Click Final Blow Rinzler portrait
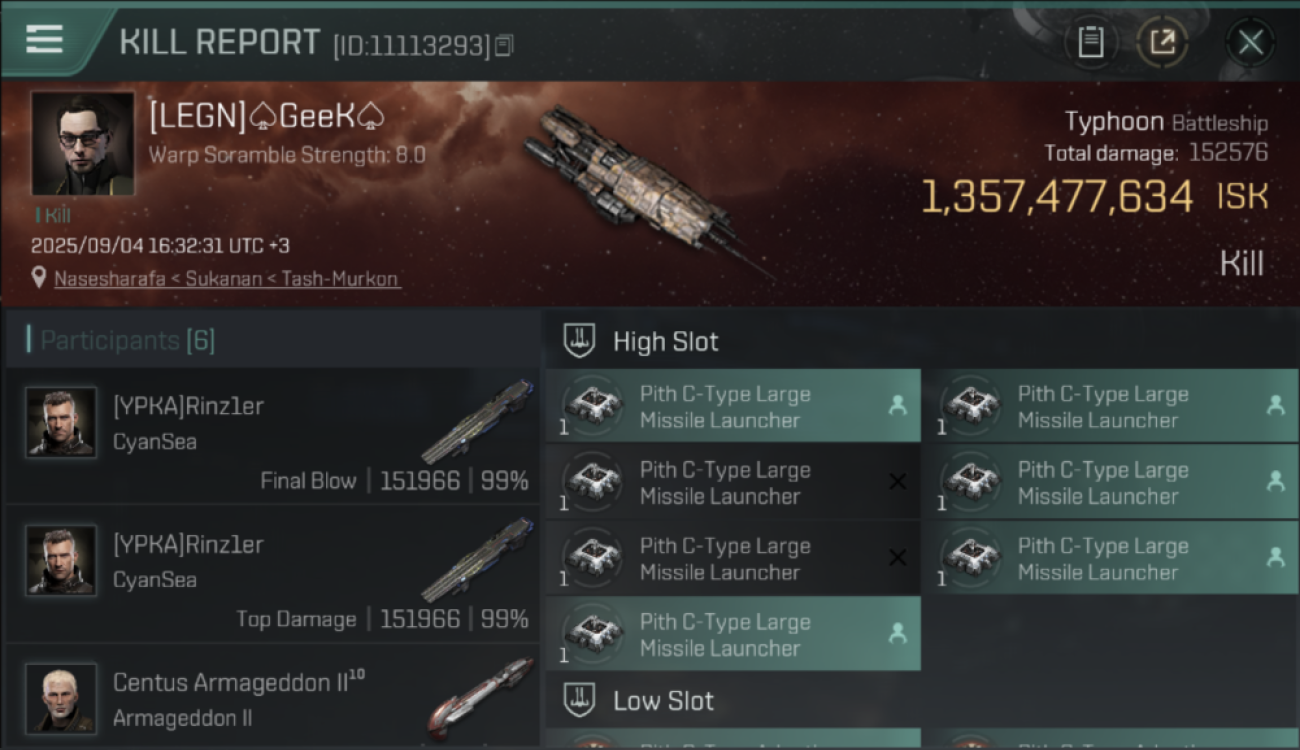 tap(61, 422)
